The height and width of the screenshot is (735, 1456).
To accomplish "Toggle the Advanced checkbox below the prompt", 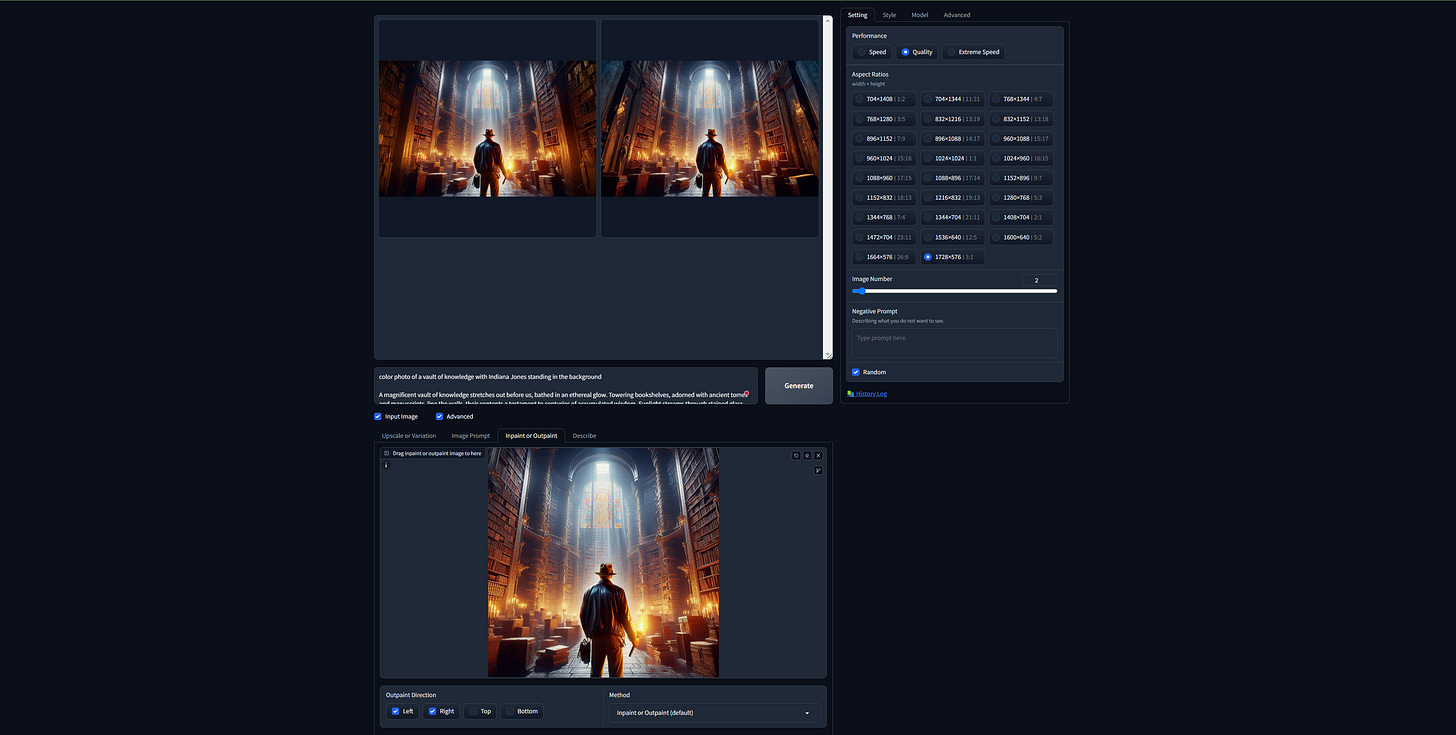I will pos(439,416).
